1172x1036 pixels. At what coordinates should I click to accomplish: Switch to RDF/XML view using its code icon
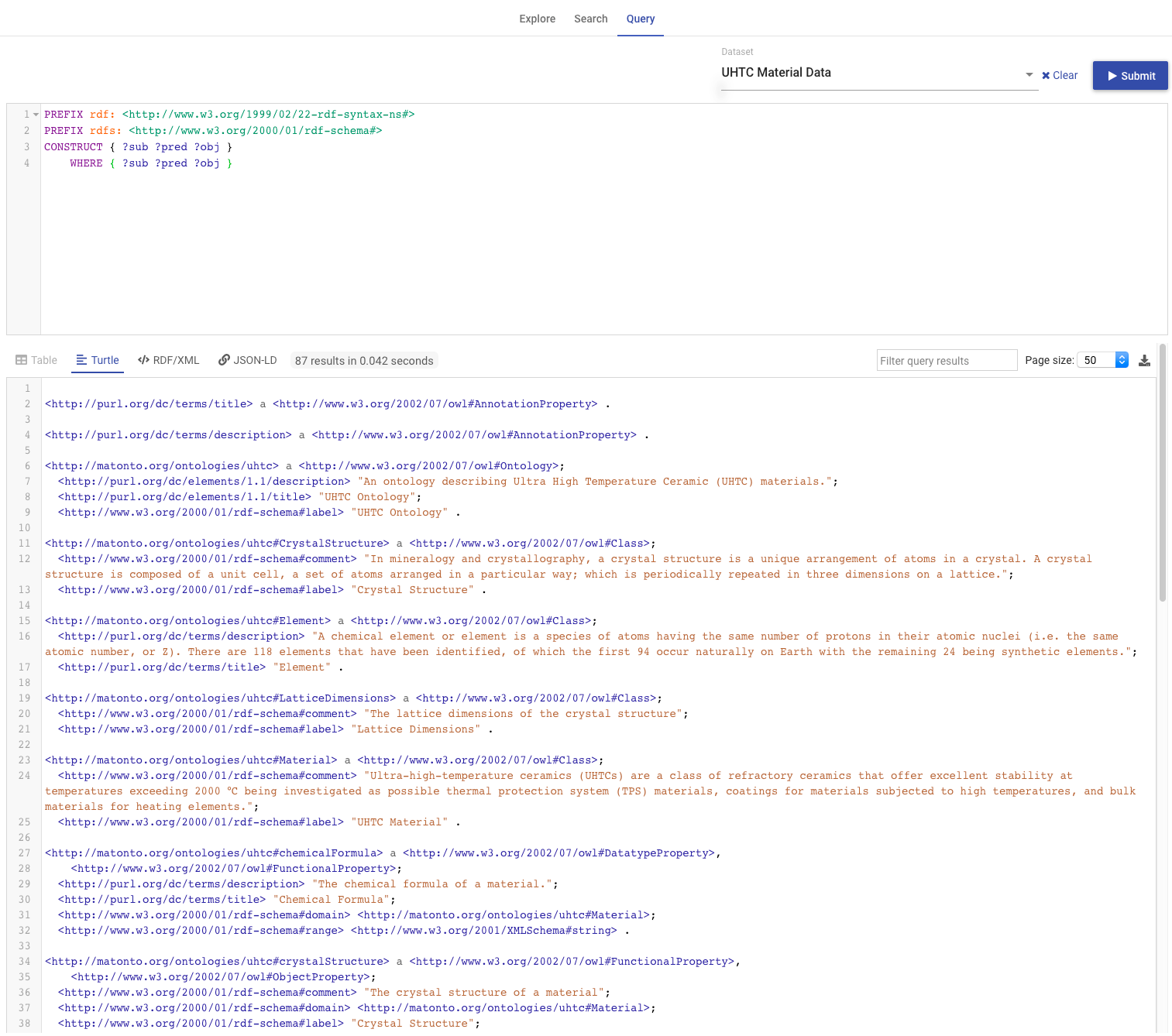[144, 359]
